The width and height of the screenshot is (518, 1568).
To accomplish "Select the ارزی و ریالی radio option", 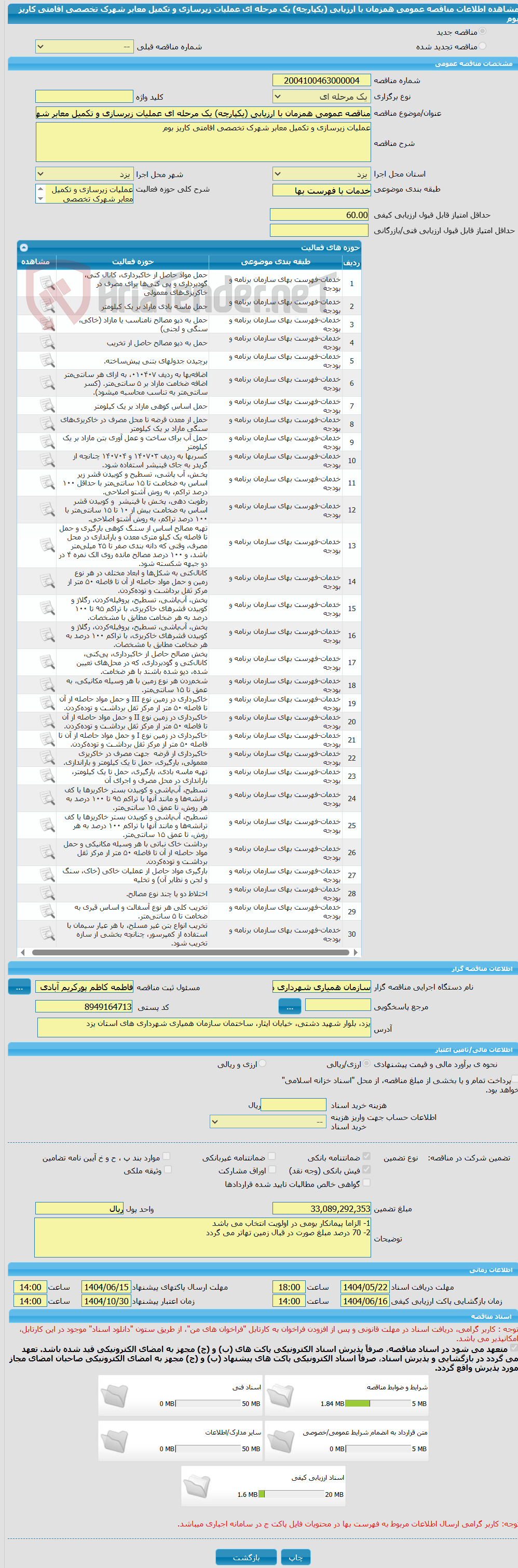I will pyautogui.click(x=263, y=1064).
